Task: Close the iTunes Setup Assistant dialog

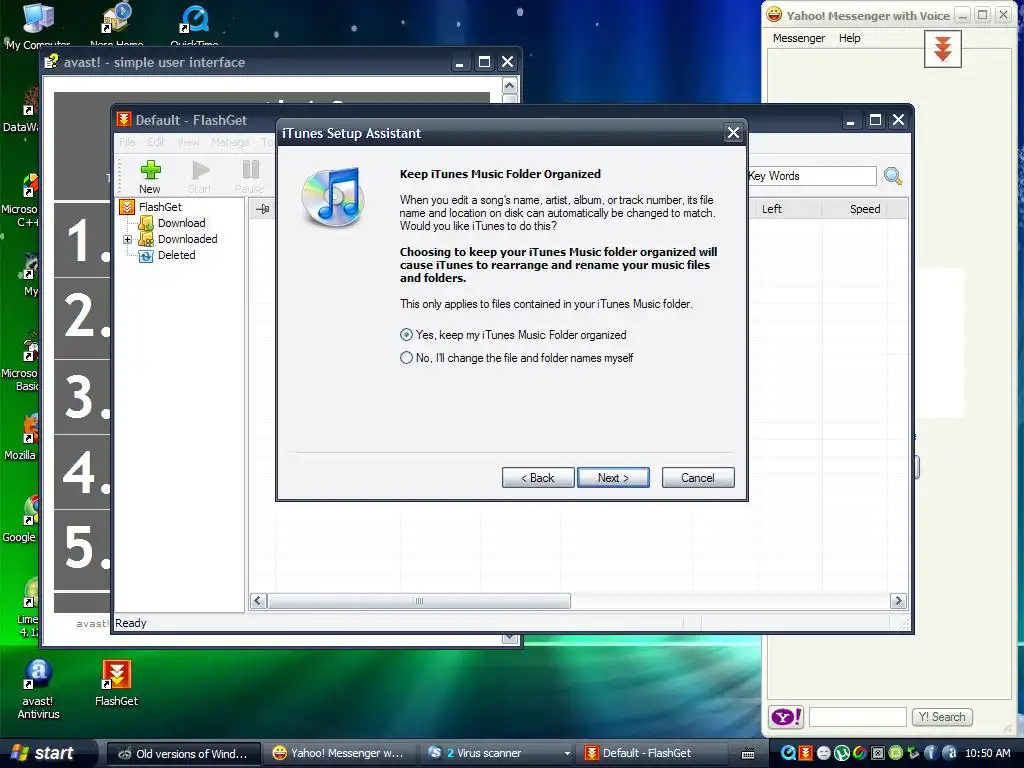Action: pos(733,133)
